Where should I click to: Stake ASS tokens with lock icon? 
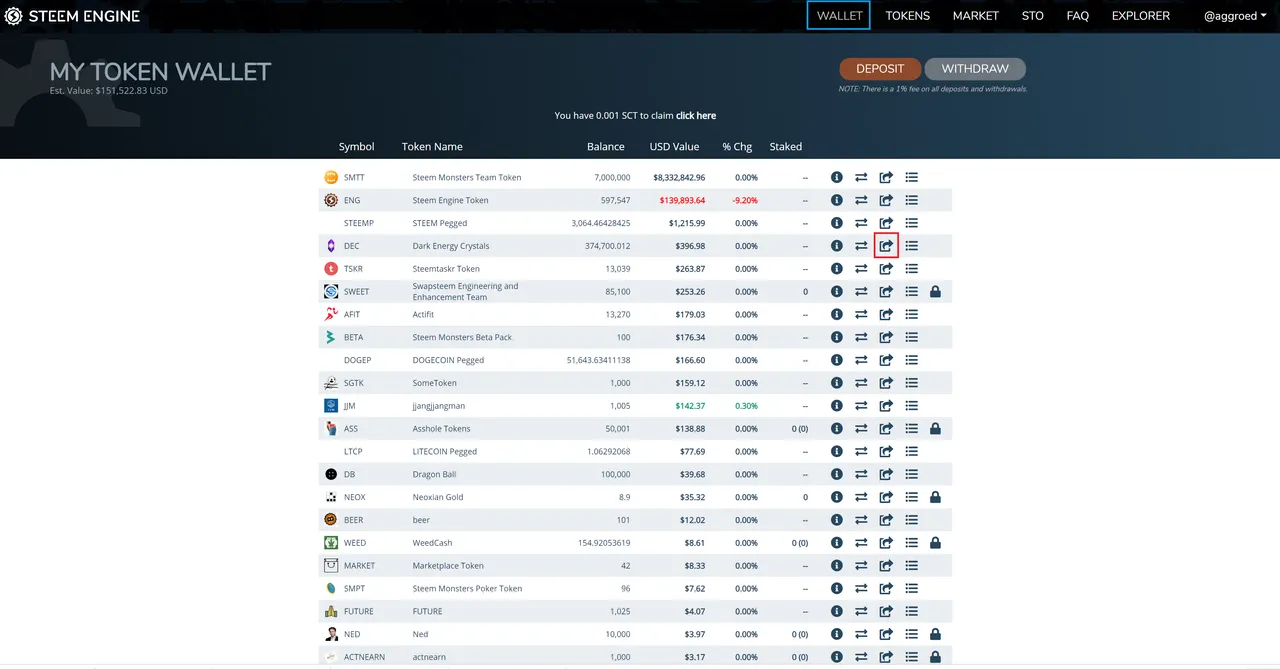click(x=935, y=429)
